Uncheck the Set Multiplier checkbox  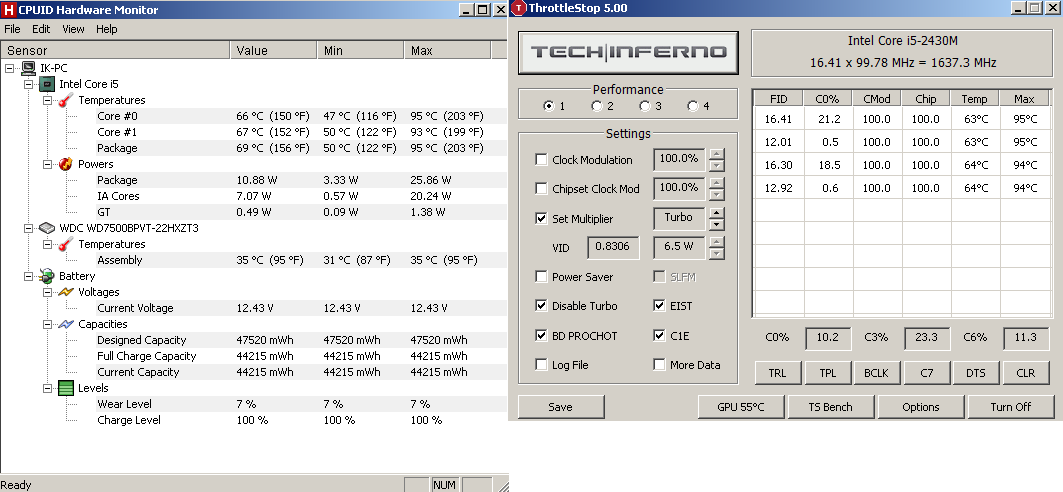(541, 218)
